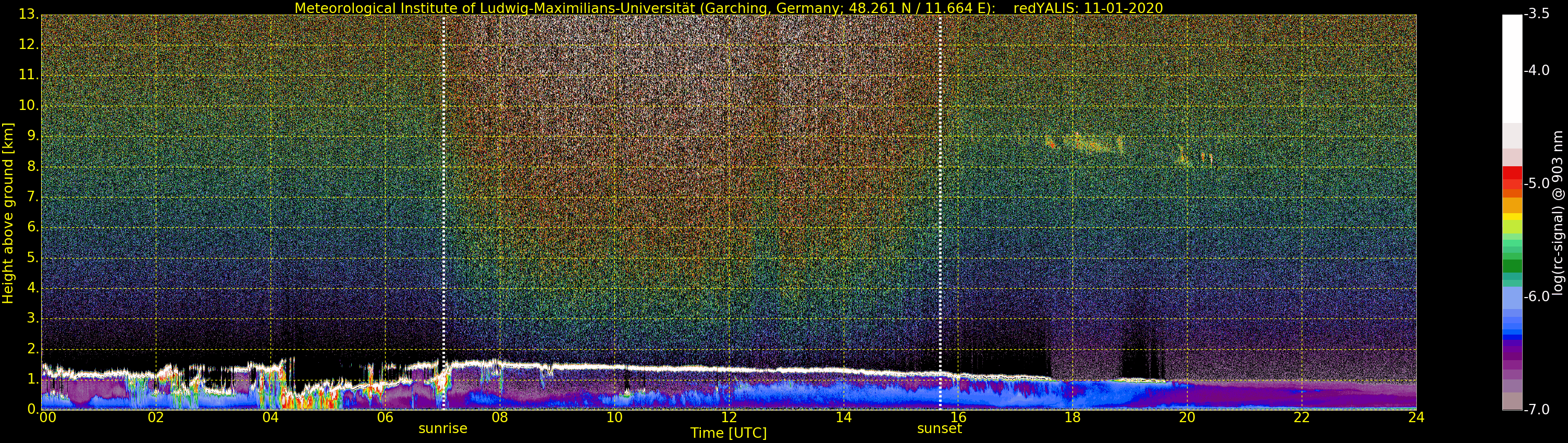Click the x-axis tick label '06'
The image size is (1568, 443).
pyautogui.click(x=385, y=417)
